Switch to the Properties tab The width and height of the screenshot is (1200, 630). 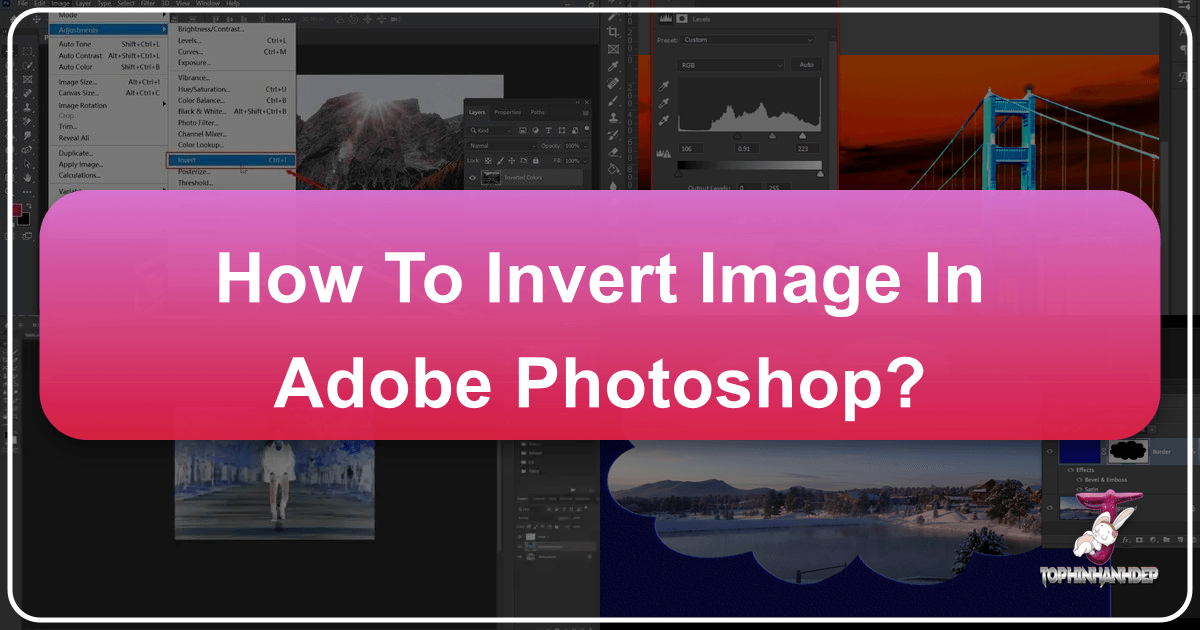506,112
